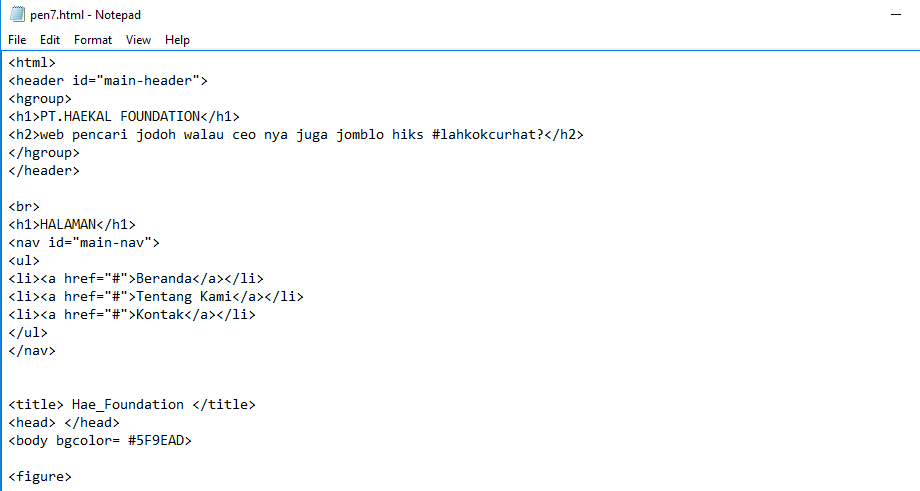Viewport: 920px width, 491px height.
Task: Minimize the Notepad window
Action: point(895,15)
